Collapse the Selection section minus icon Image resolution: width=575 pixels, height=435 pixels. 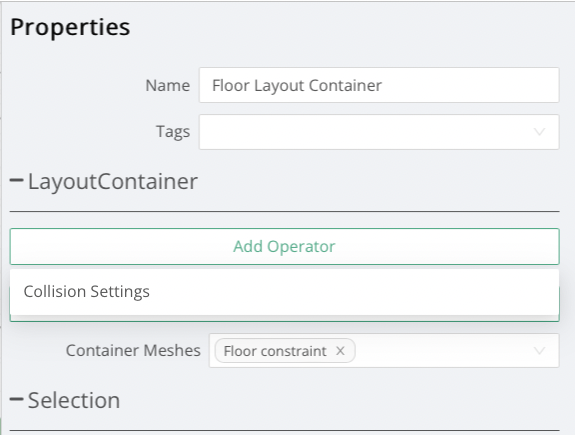17,399
